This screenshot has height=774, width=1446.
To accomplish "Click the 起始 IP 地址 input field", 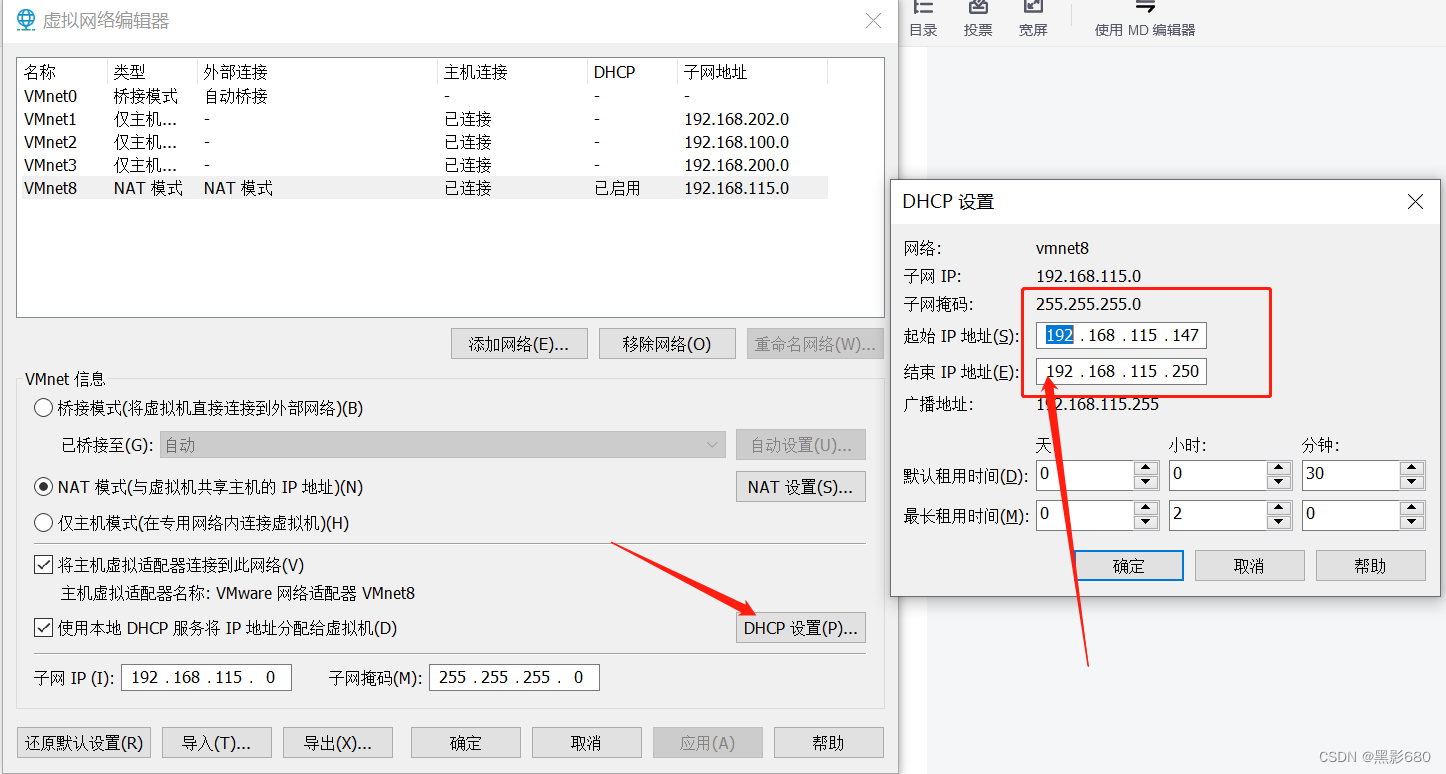I will pos(1120,335).
